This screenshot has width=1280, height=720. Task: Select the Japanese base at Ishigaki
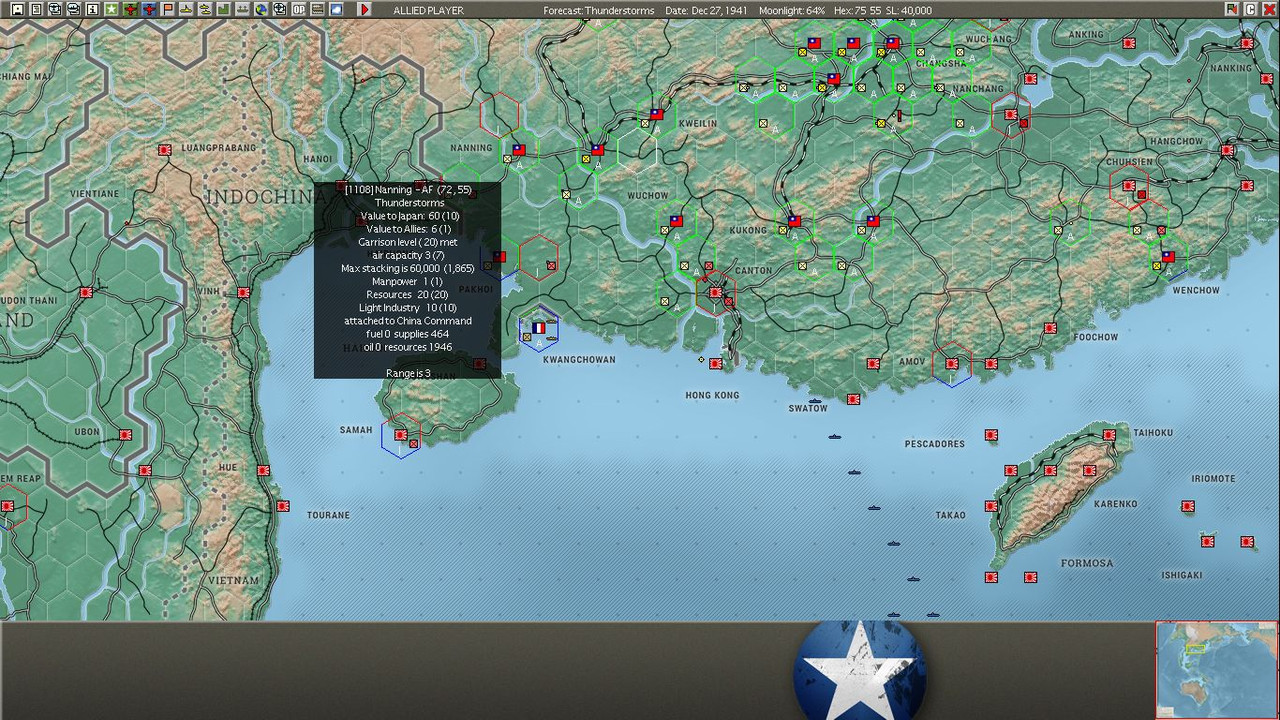point(1208,541)
